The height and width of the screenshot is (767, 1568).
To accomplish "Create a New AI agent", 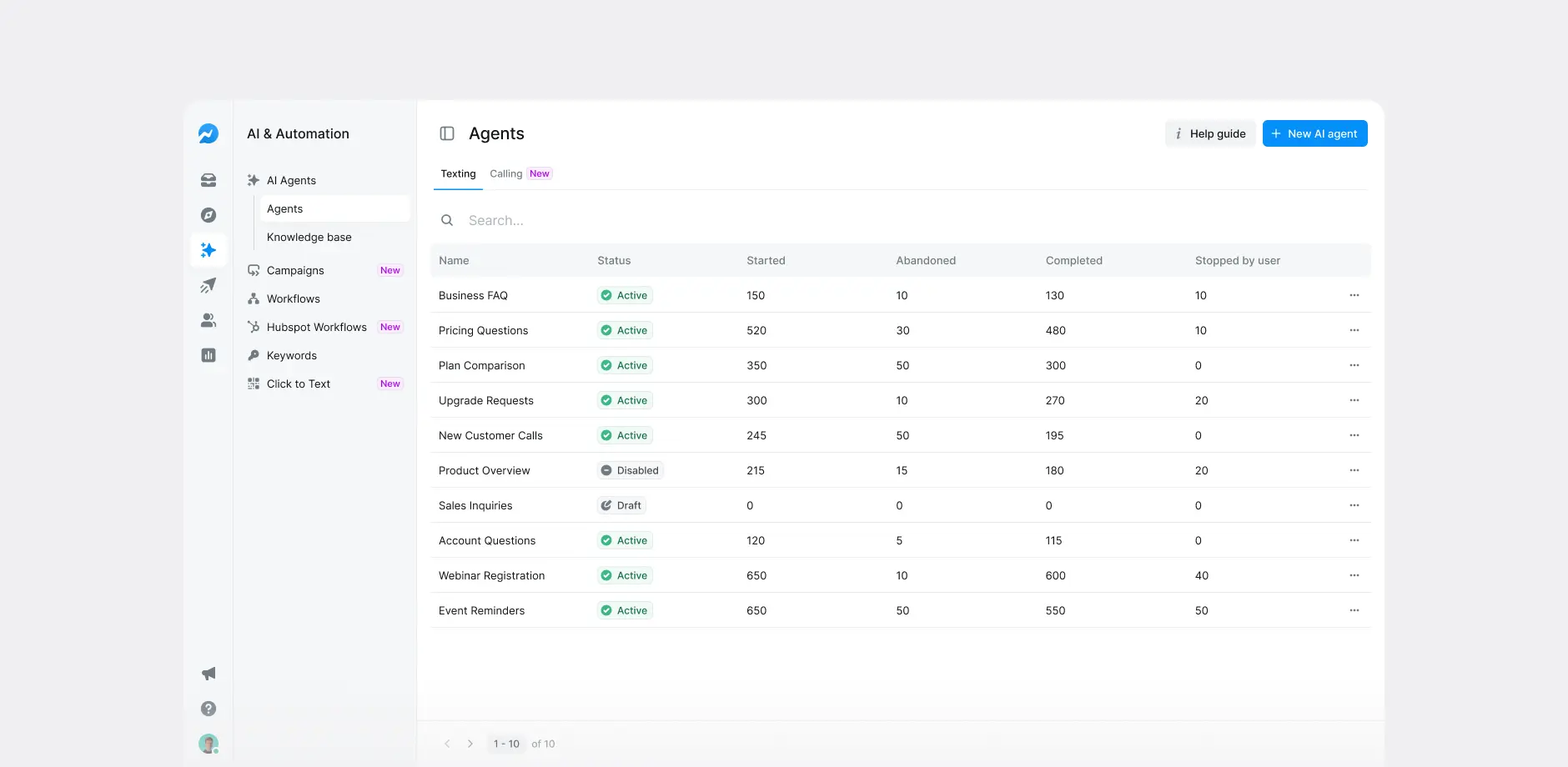I will [1314, 133].
